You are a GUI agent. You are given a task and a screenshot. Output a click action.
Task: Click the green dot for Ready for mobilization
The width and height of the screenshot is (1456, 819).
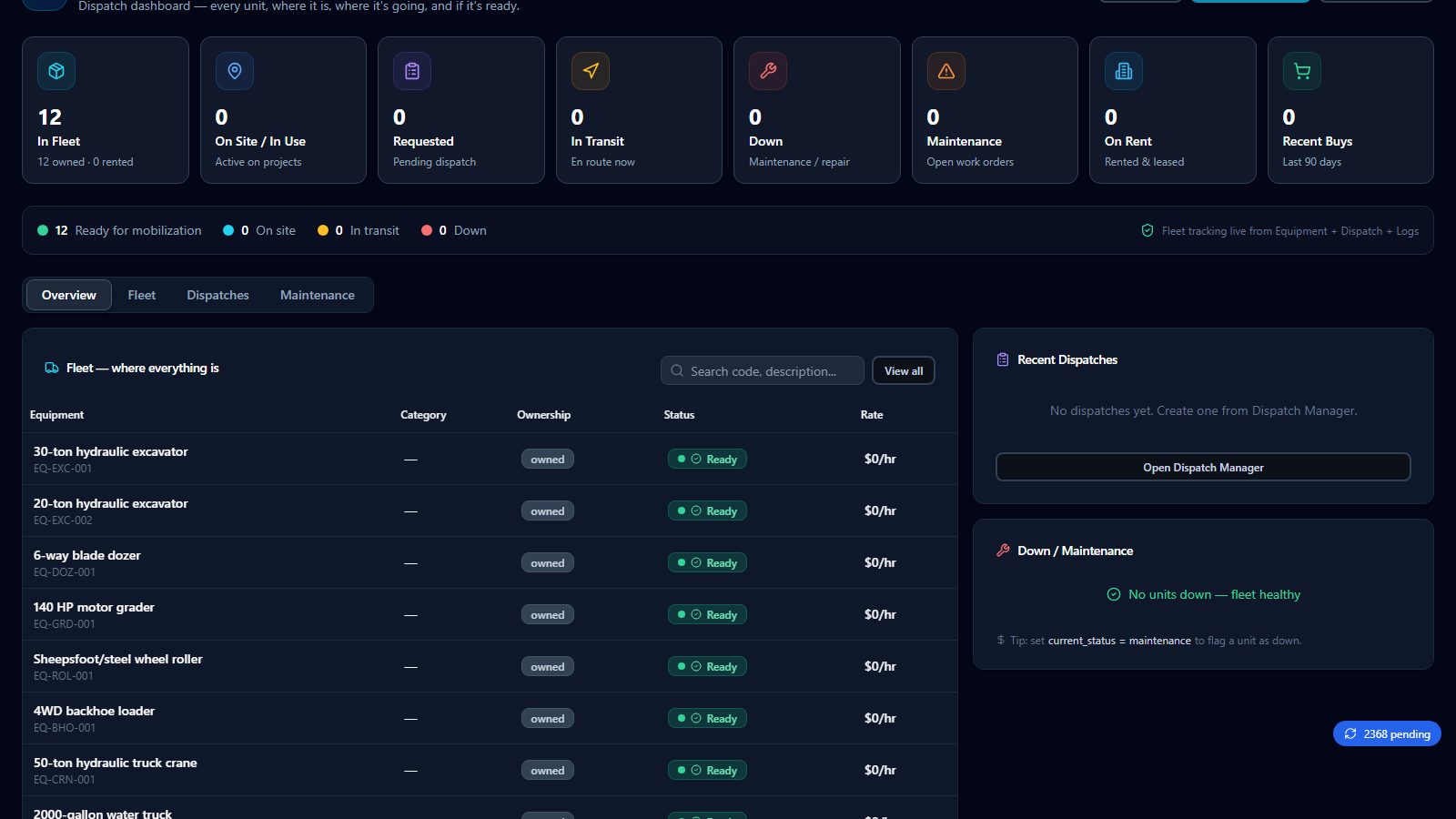point(43,230)
